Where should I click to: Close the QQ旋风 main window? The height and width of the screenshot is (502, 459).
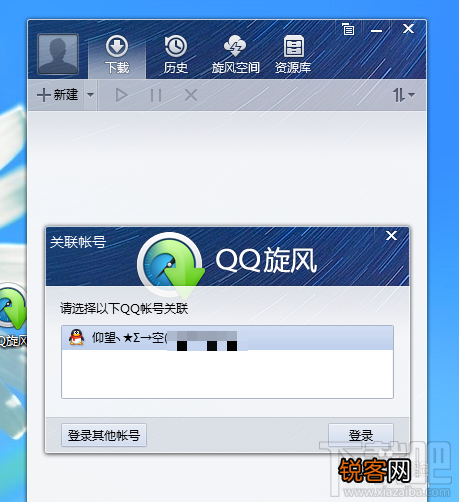click(408, 29)
